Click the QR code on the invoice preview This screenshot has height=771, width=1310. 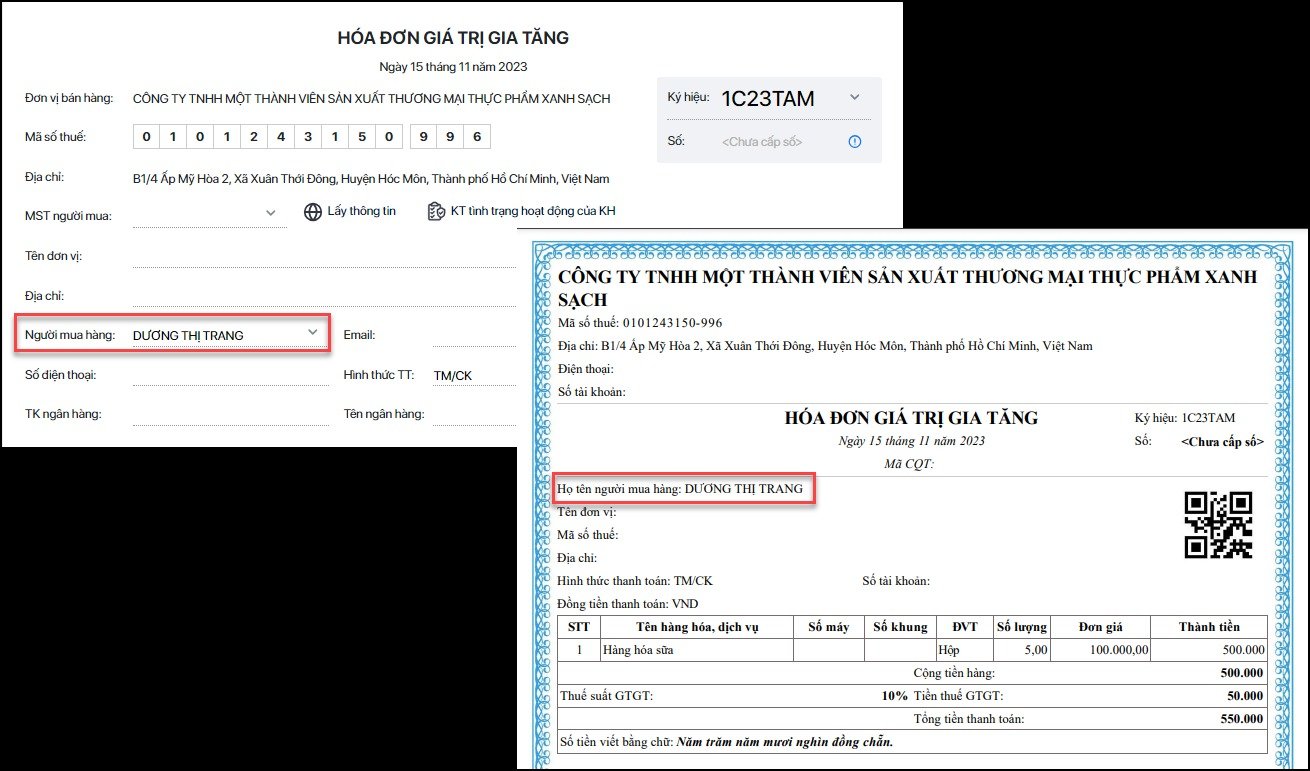(1218, 524)
